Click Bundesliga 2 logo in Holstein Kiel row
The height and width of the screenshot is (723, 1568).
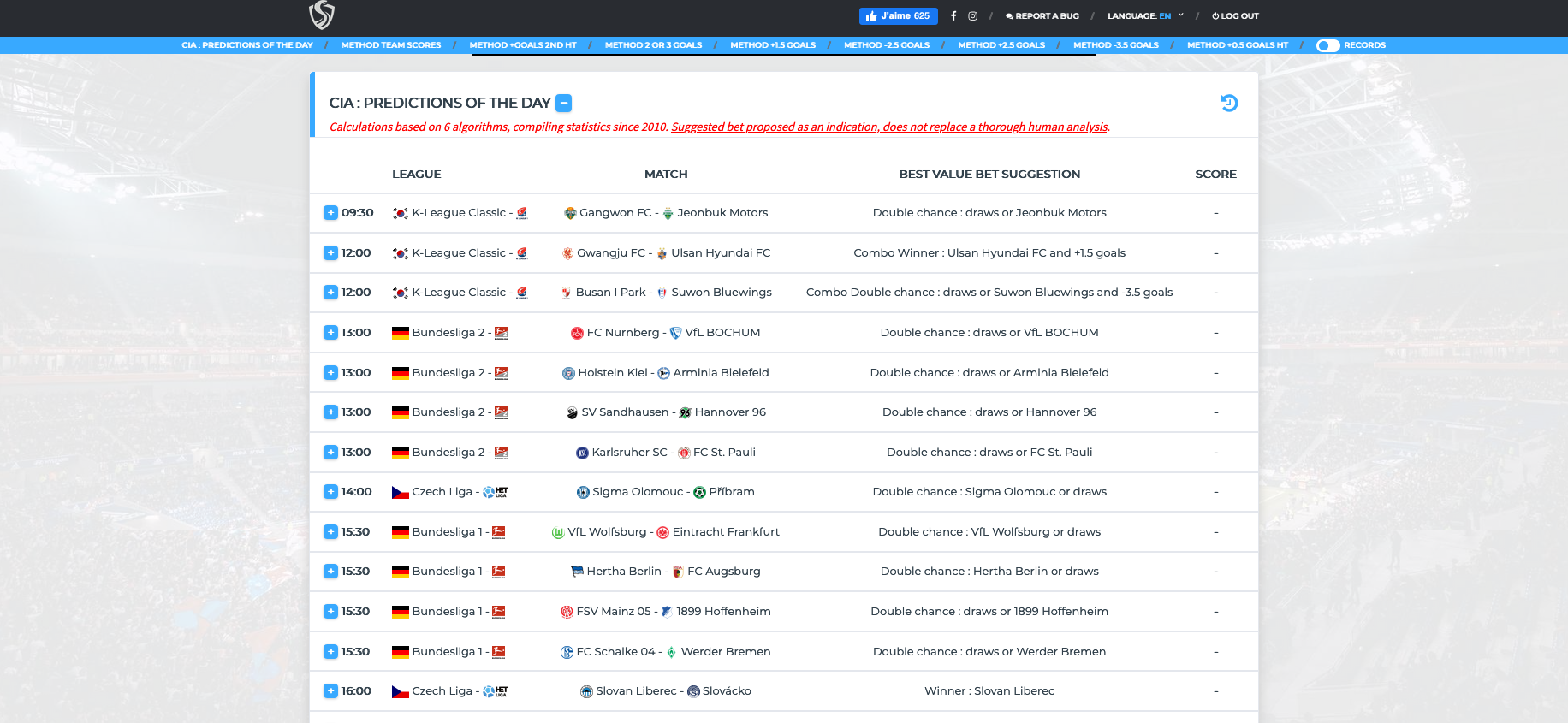(501, 373)
